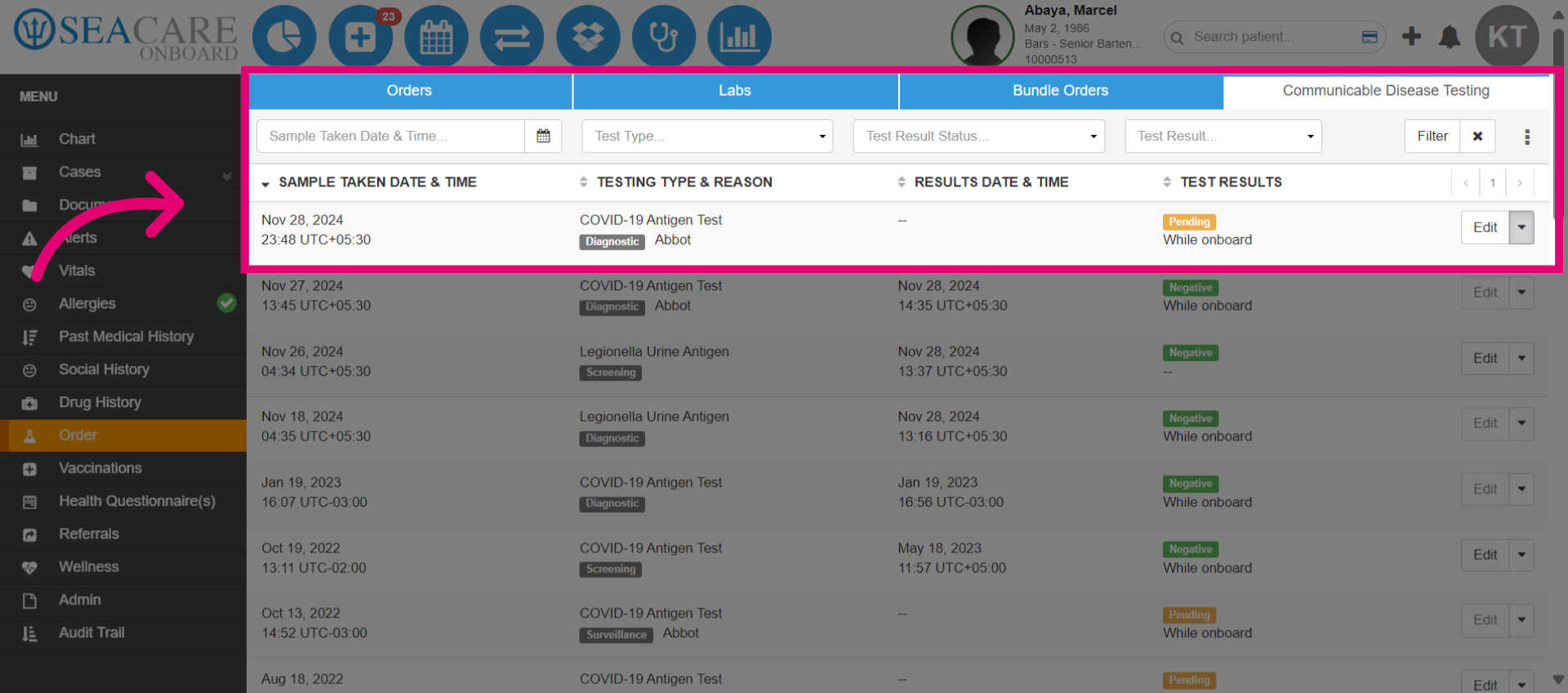
Task: Click the card icon in patient search
Action: click(x=1370, y=37)
